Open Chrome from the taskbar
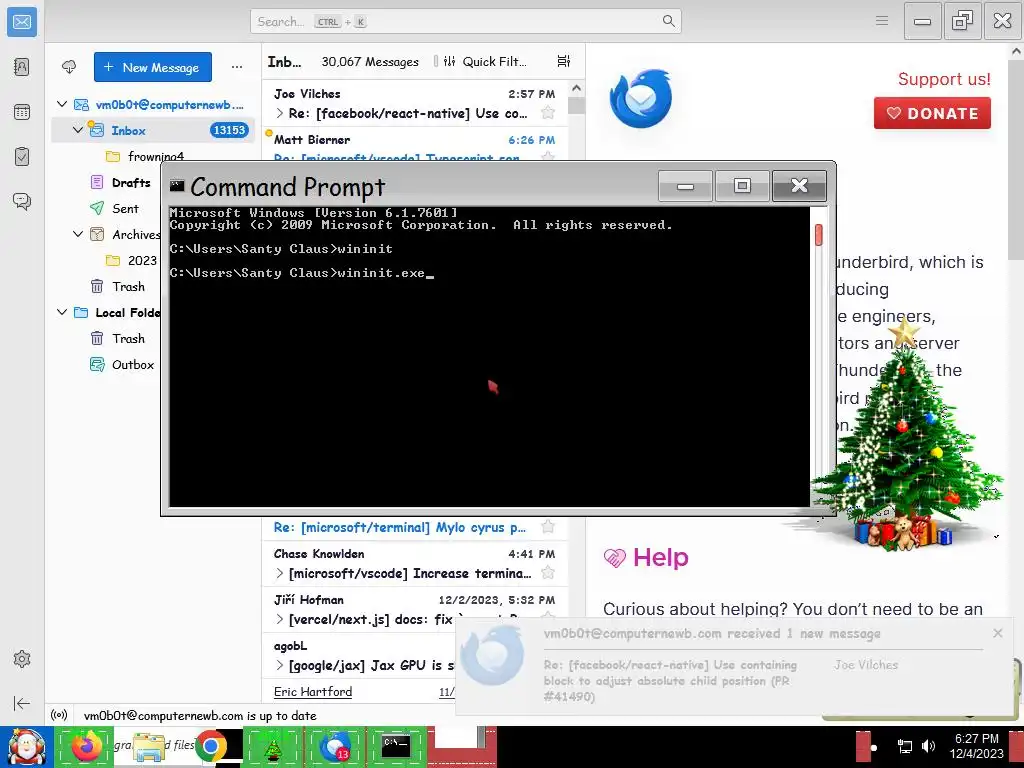1024x768 pixels. (x=211, y=747)
